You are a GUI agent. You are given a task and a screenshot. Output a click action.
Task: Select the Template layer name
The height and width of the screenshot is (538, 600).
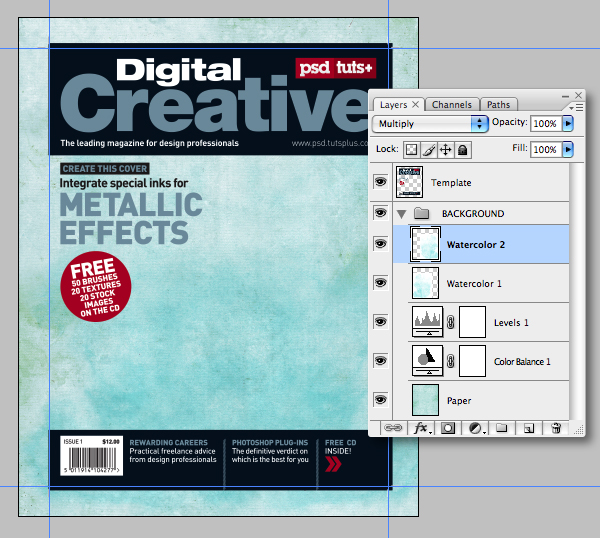tap(451, 183)
